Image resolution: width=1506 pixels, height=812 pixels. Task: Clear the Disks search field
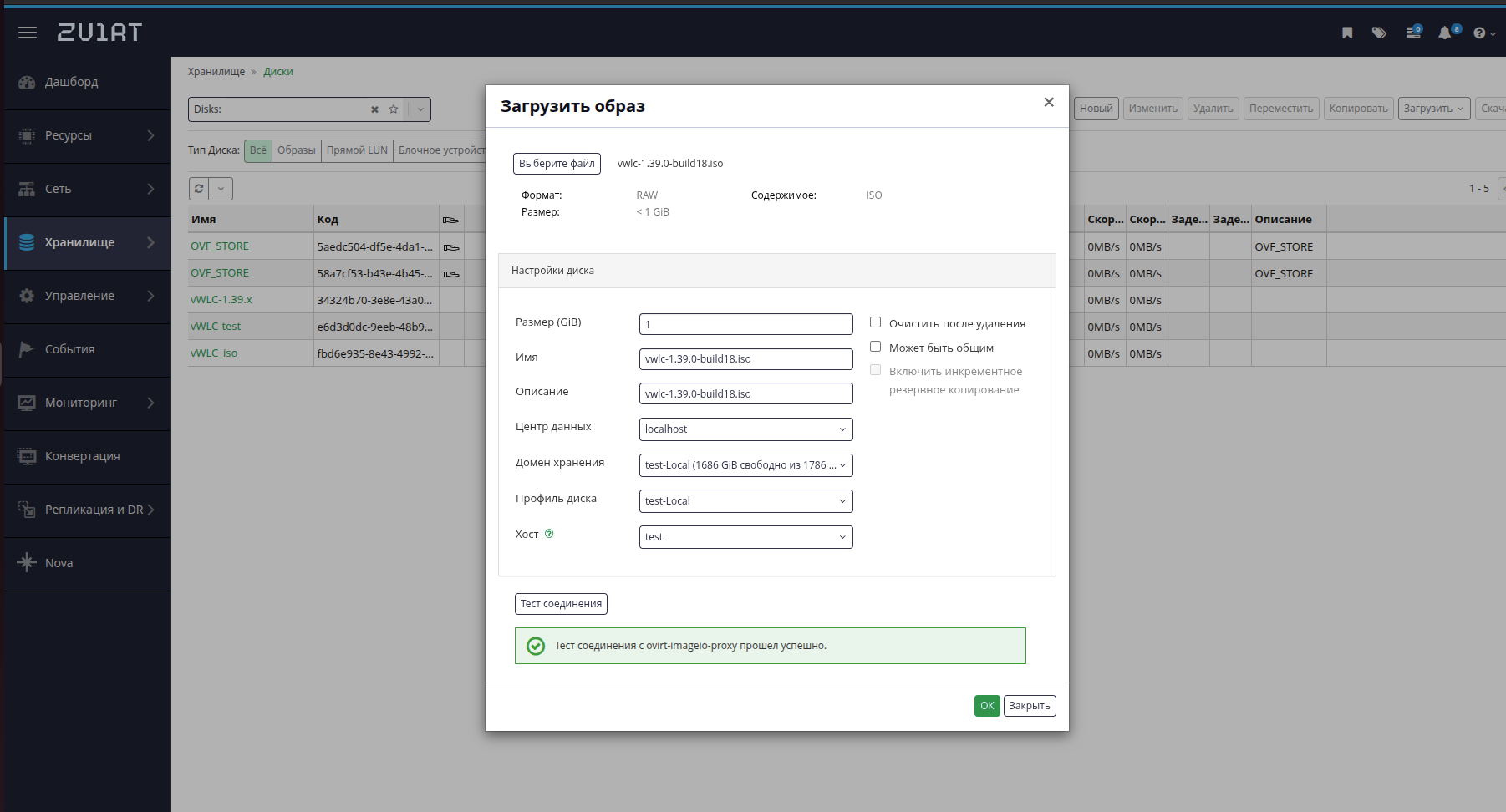pos(374,109)
